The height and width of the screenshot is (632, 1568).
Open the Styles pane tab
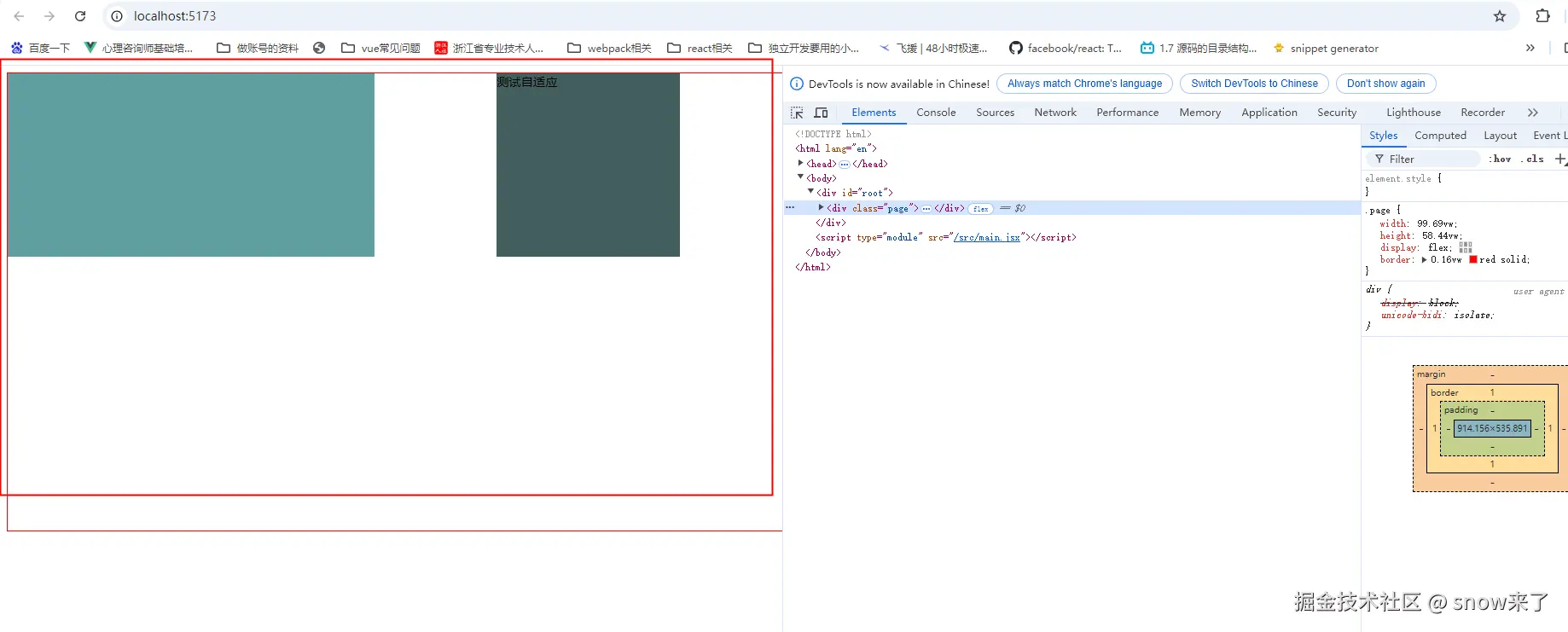click(1383, 136)
